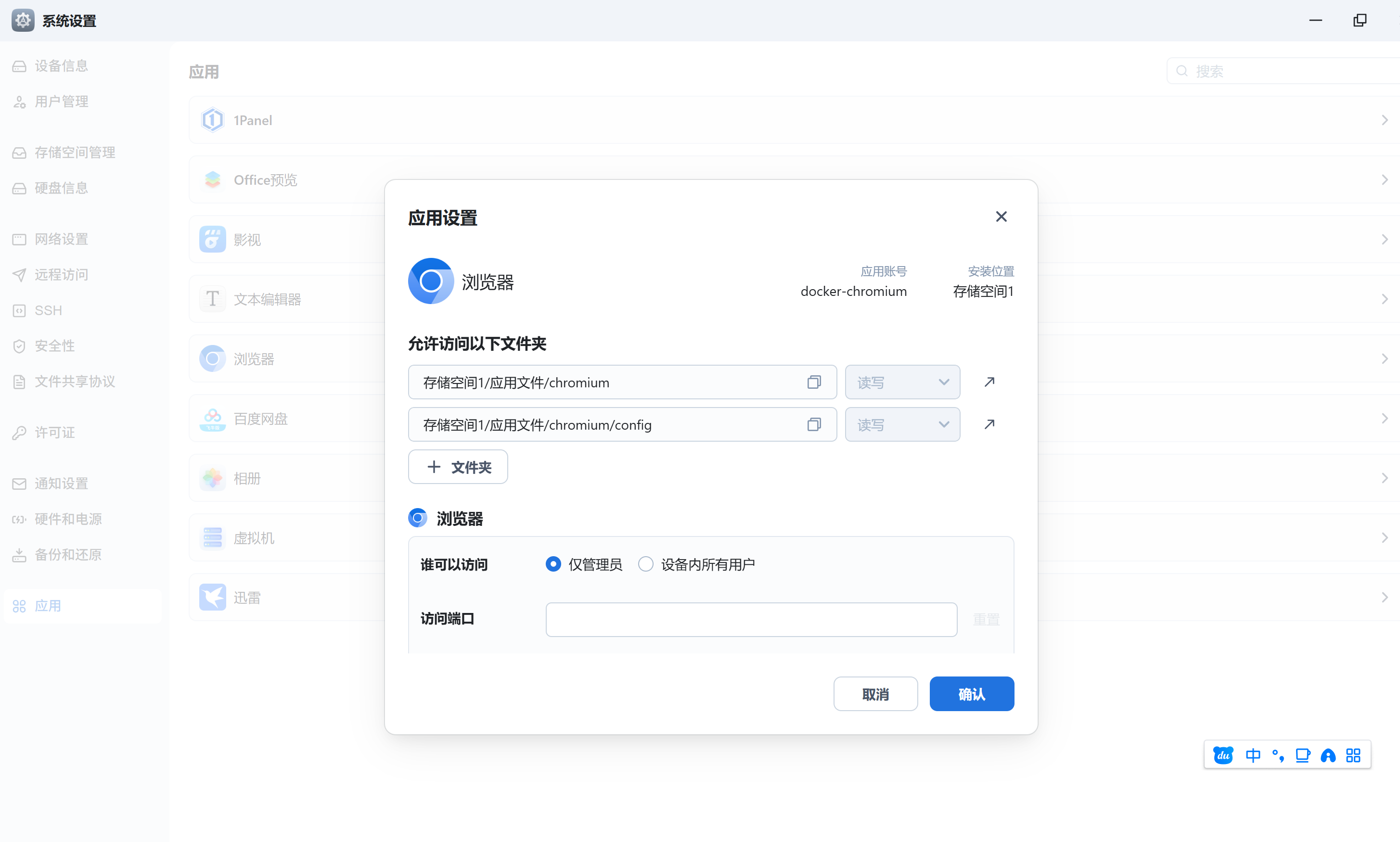Click the IME punctuation icon
Image resolution: width=1400 pixels, height=842 pixels.
click(1278, 755)
